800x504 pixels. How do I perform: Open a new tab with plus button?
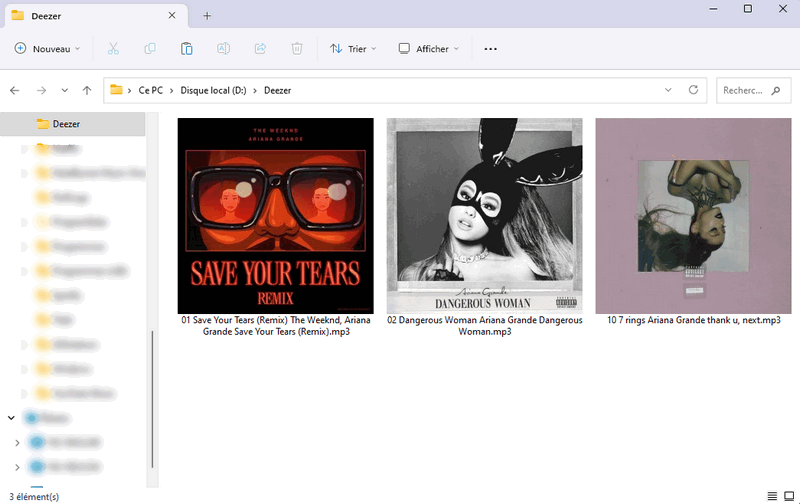point(207,16)
